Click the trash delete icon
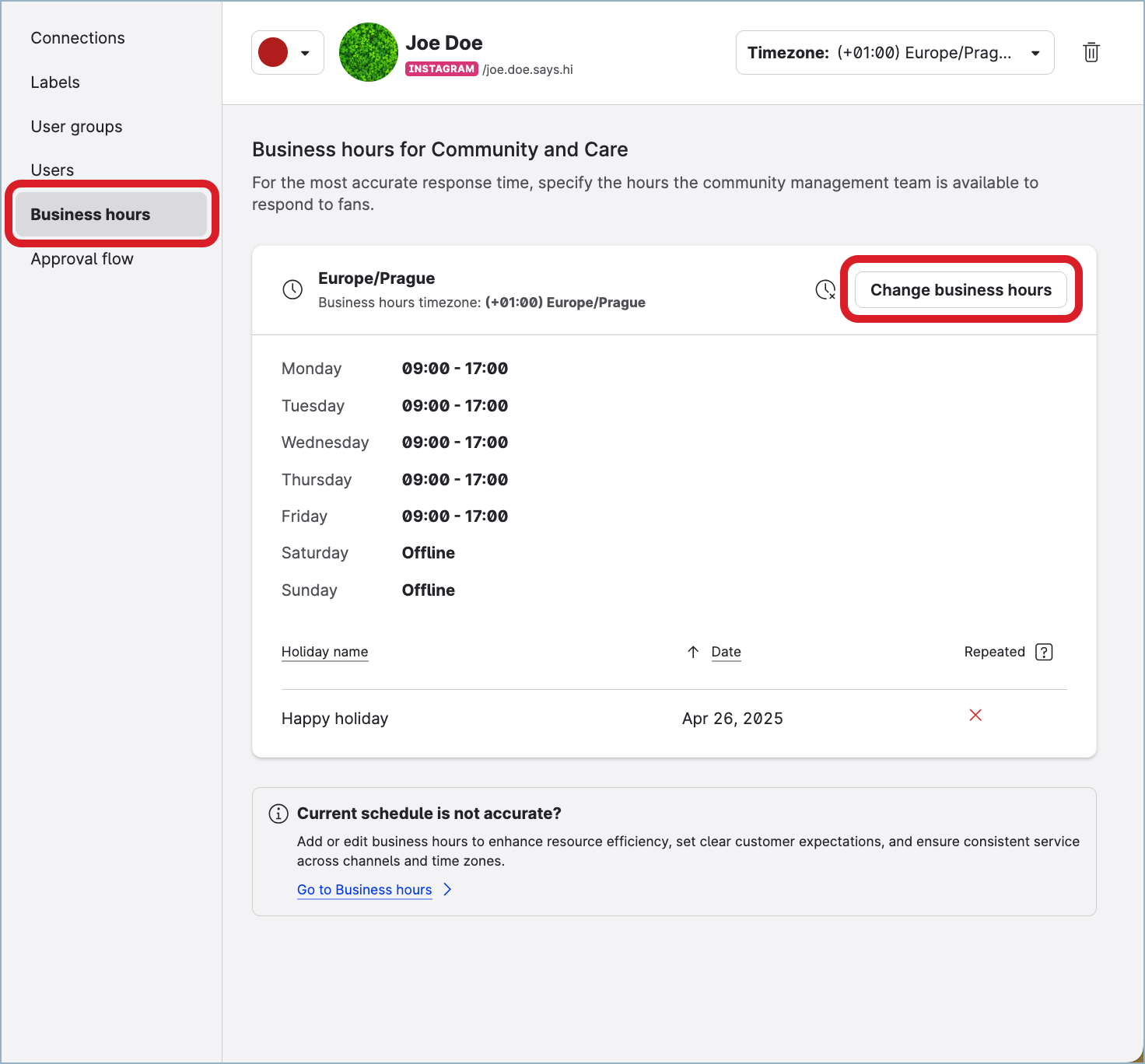The image size is (1145, 1064). click(x=1091, y=52)
